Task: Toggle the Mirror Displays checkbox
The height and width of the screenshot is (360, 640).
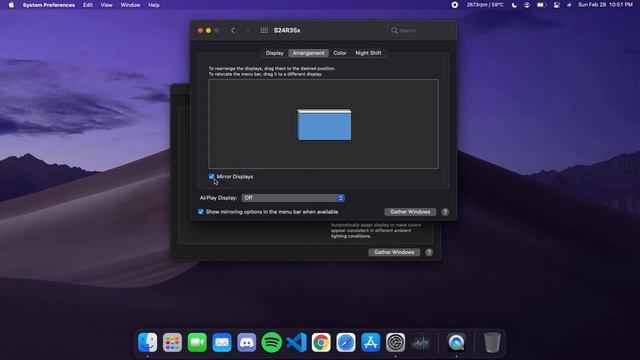Action: [x=211, y=176]
